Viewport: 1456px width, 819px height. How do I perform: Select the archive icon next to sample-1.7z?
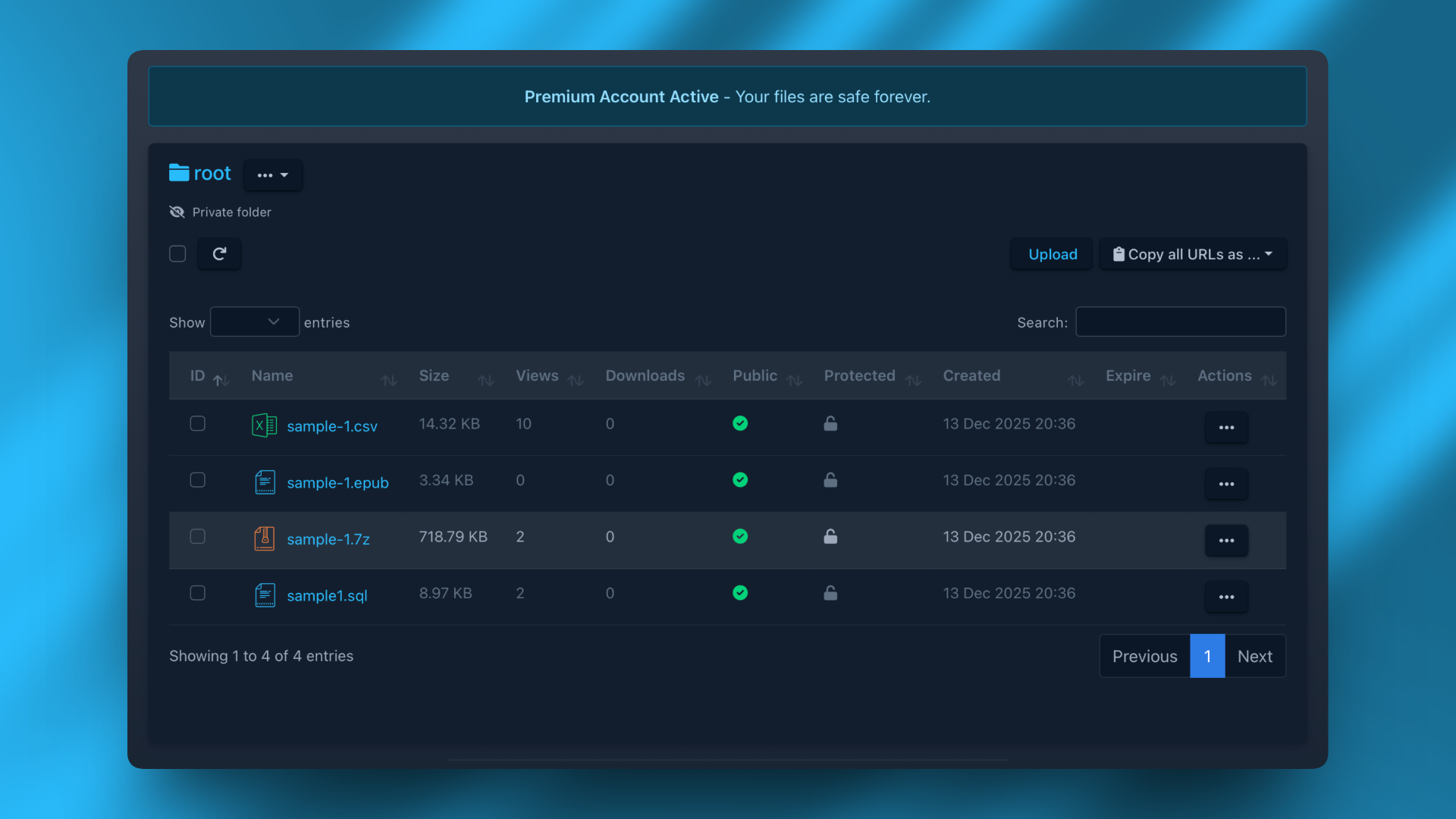(x=264, y=538)
